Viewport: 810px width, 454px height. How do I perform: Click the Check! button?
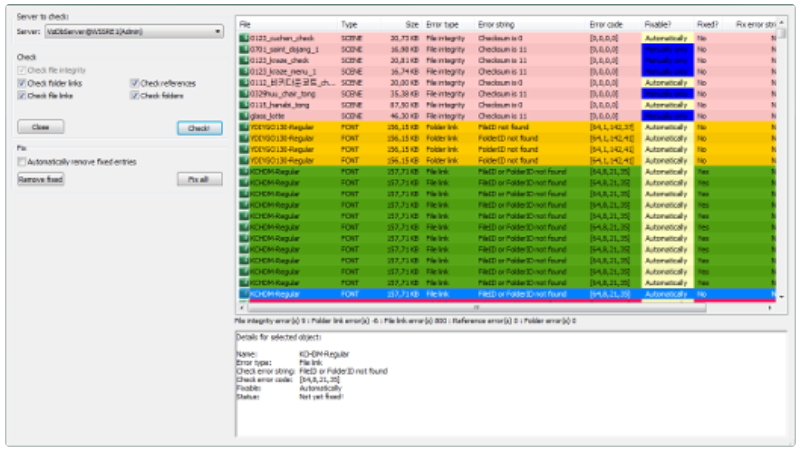tap(200, 128)
